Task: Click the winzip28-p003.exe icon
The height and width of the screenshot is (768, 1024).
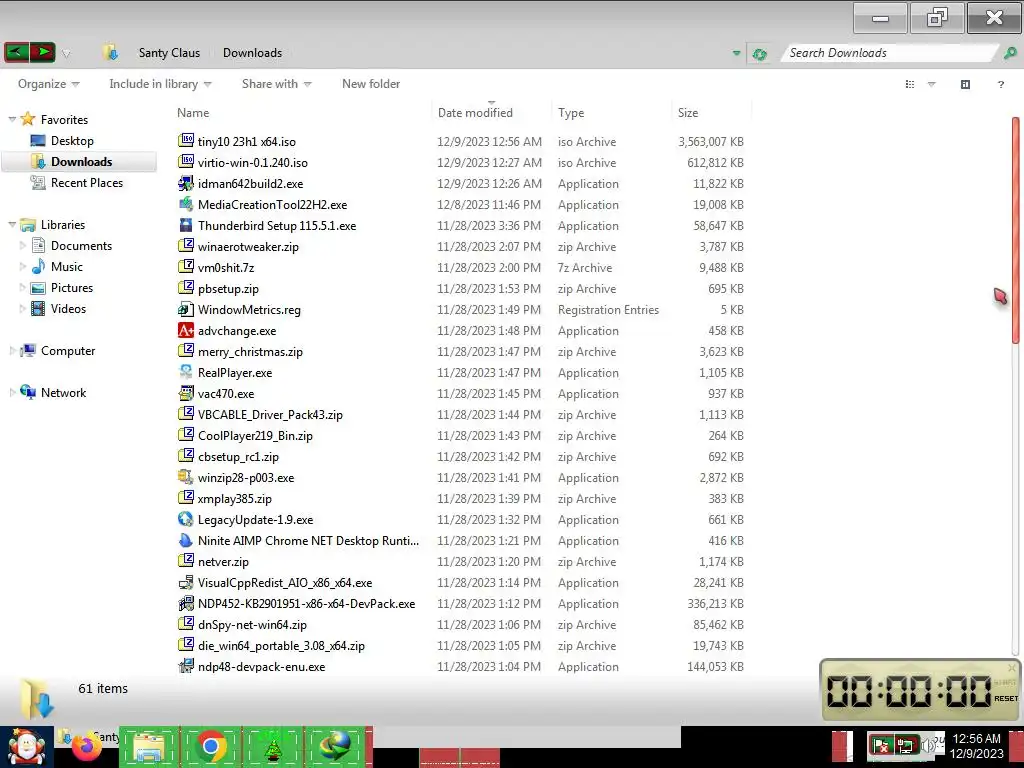Action: point(186,477)
